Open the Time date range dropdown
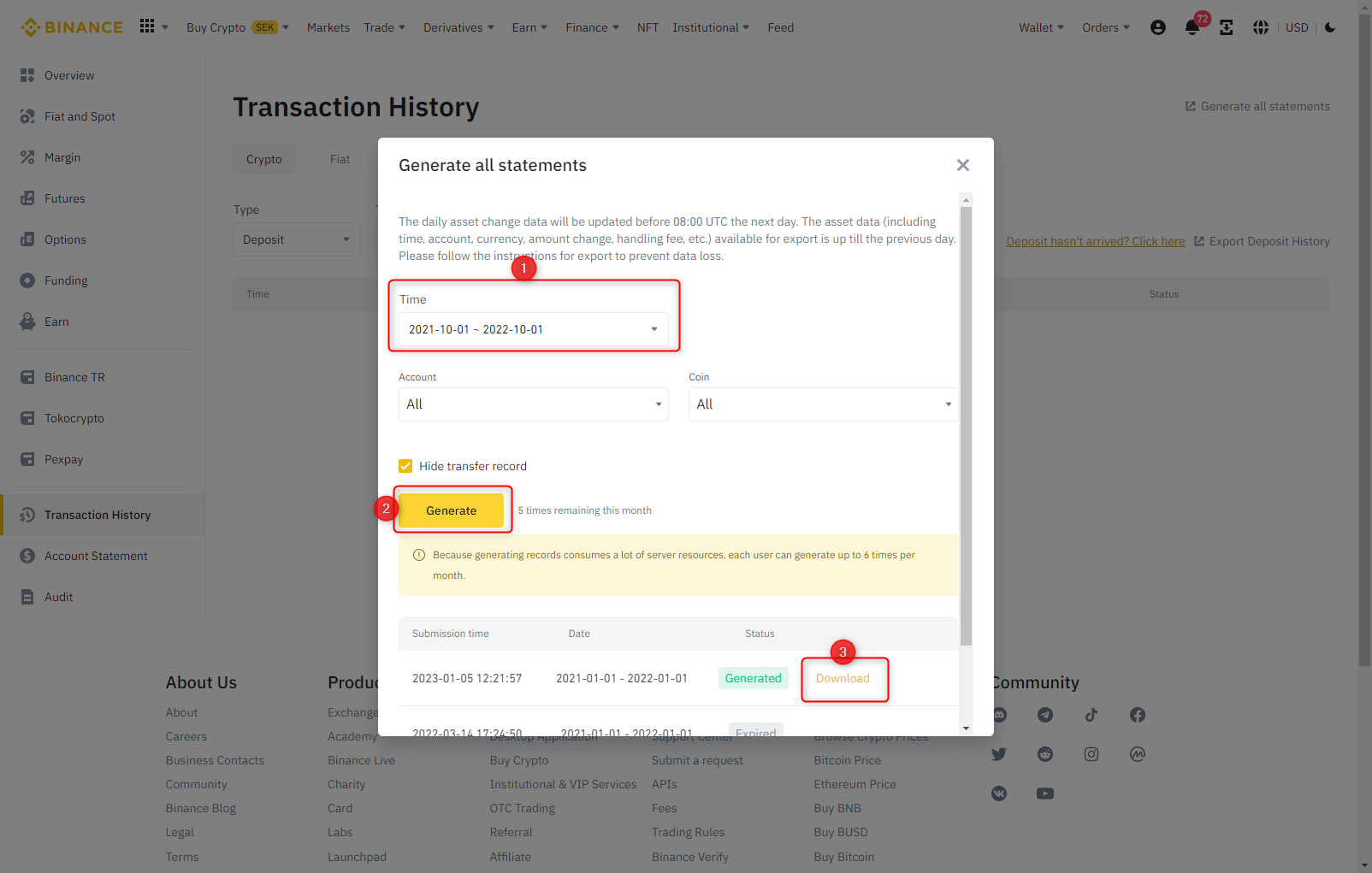1372x873 pixels. tap(534, 329)
